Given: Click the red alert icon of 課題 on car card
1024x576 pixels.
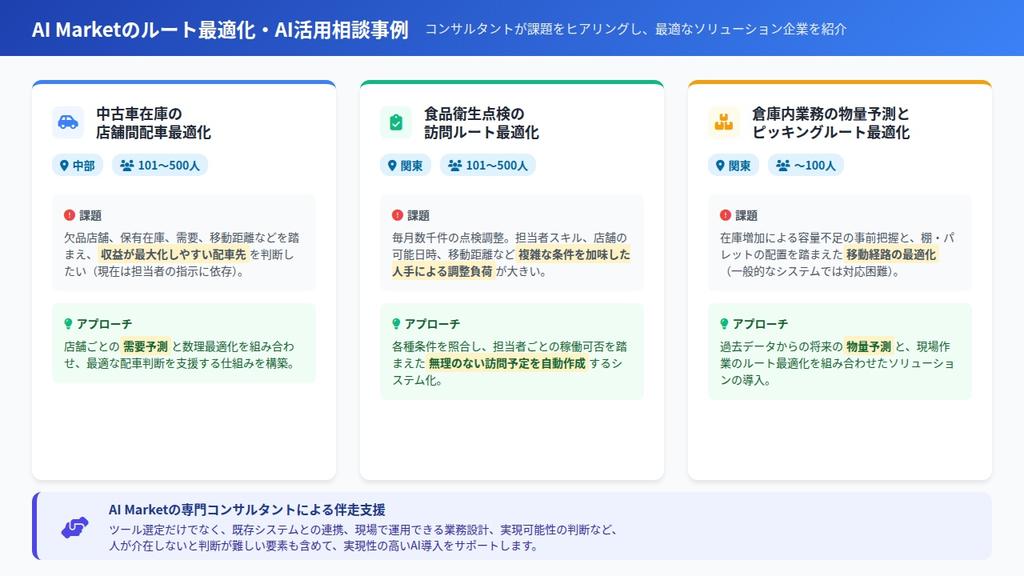Looking at the screenshot, I should coord(69,215).
